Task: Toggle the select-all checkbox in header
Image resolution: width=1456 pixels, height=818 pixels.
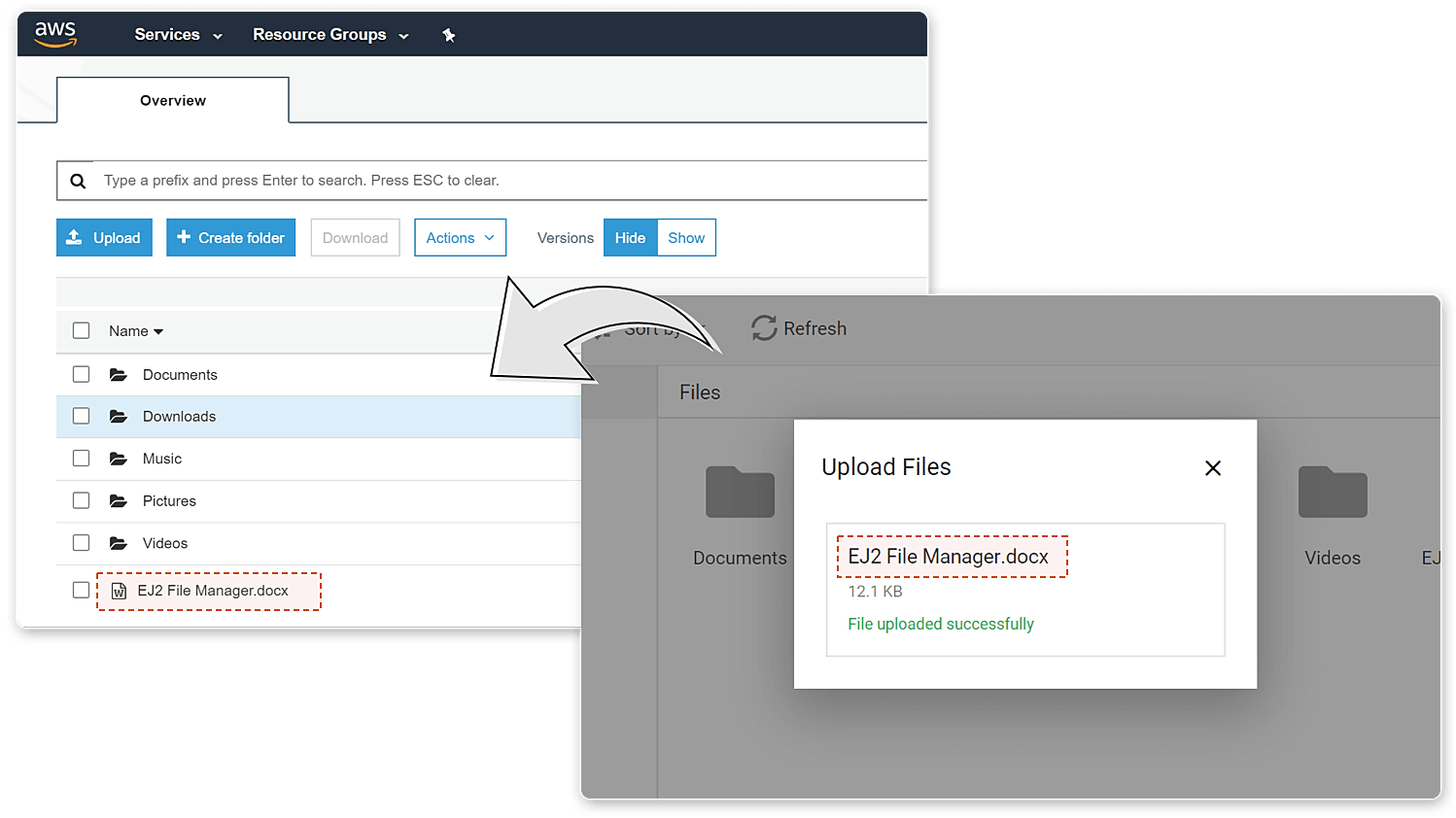Action: (82, 330)
